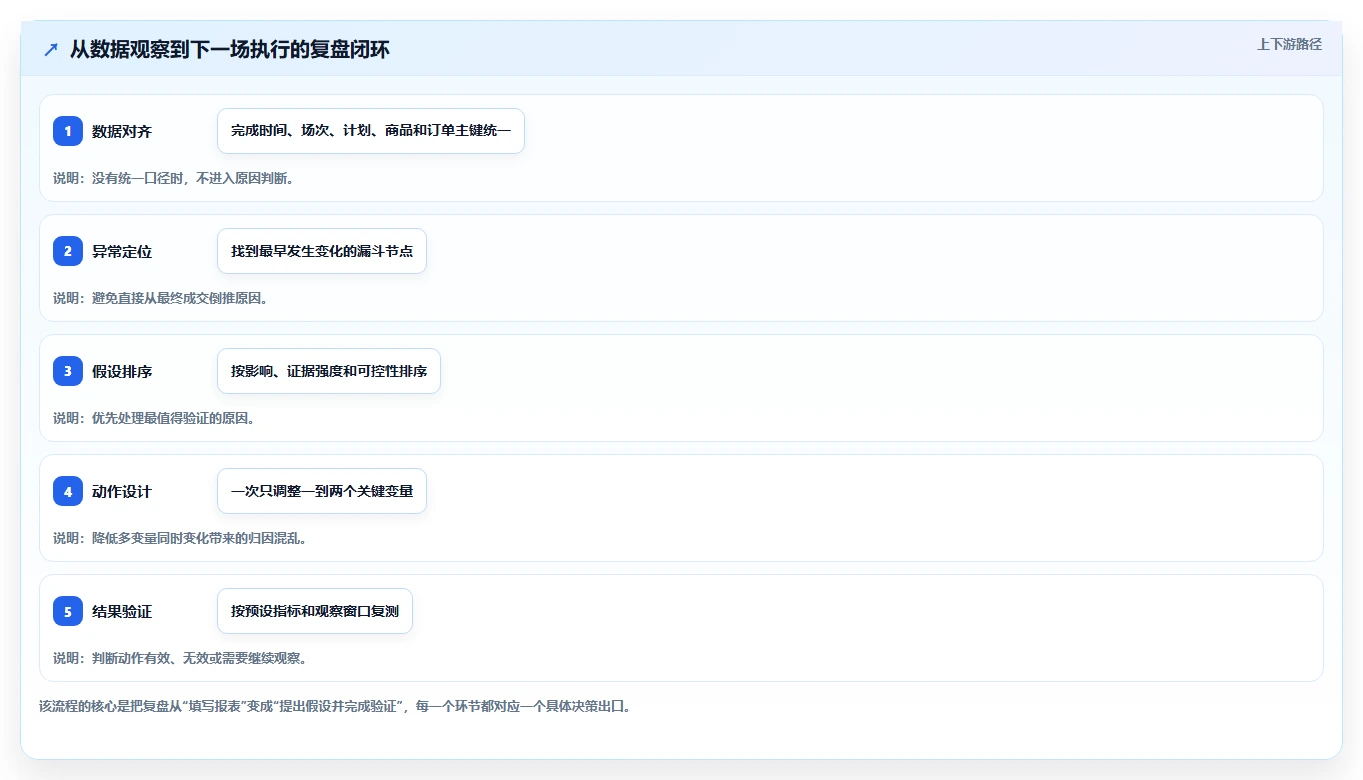
Task: Click the 异常定位 step label
Action: tap(122, 251)
